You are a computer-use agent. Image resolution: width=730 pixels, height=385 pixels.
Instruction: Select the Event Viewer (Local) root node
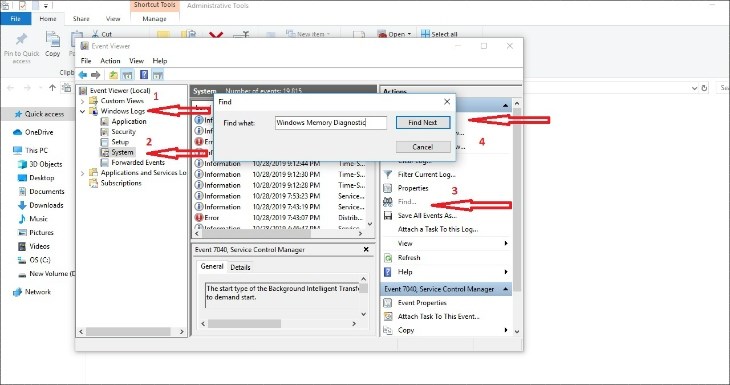click(x=120, y=90)
